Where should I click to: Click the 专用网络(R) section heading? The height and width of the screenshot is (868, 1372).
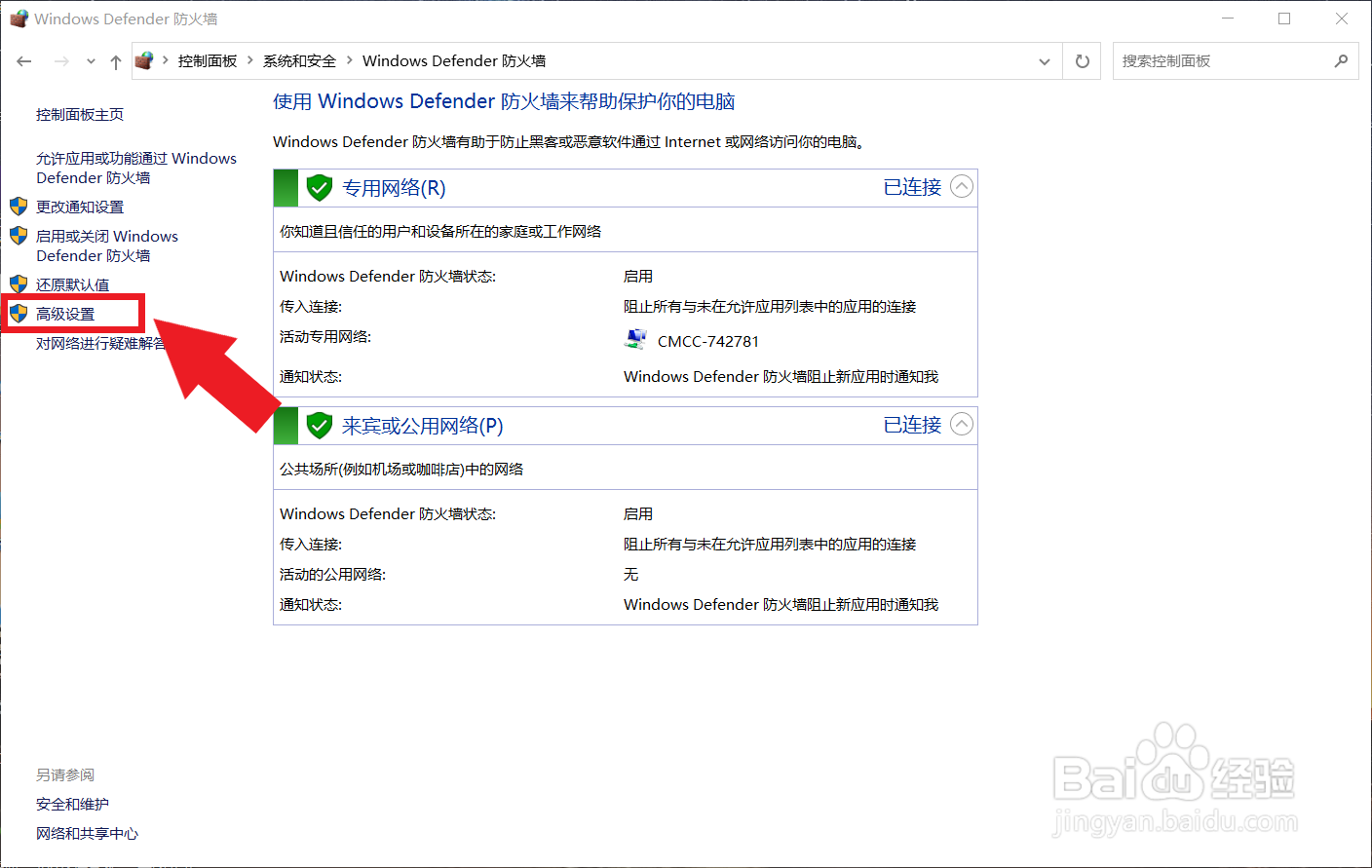(394, 188)
